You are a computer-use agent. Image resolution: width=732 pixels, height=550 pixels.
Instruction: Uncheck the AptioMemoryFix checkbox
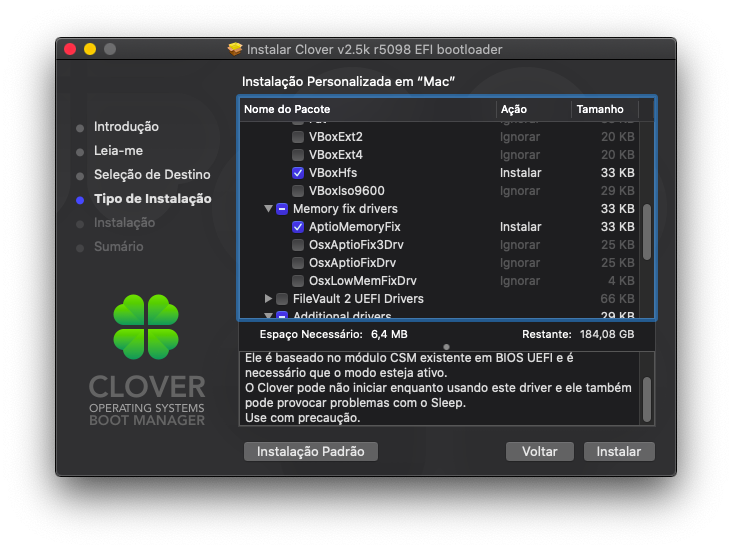[x=298, y=227]
